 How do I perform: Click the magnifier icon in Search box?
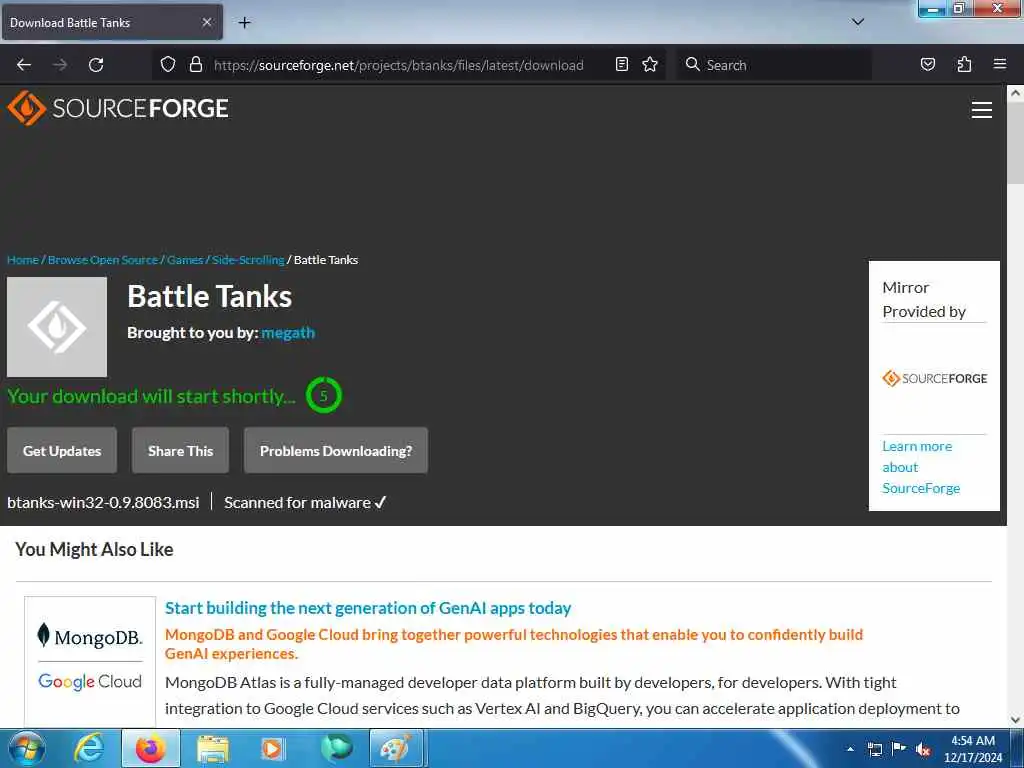tap(693, 64)
